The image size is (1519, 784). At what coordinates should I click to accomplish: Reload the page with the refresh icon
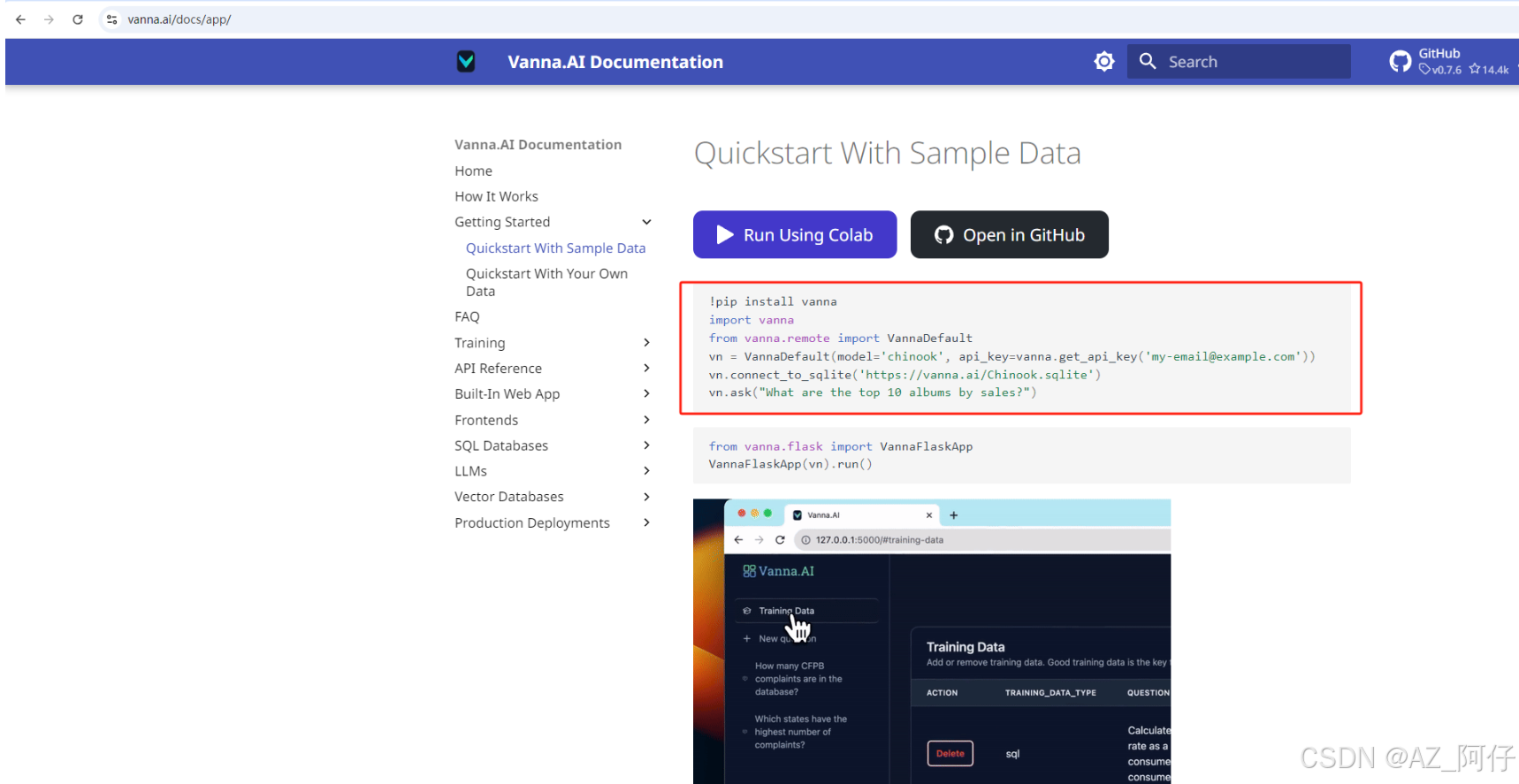(x=78, y=19)
